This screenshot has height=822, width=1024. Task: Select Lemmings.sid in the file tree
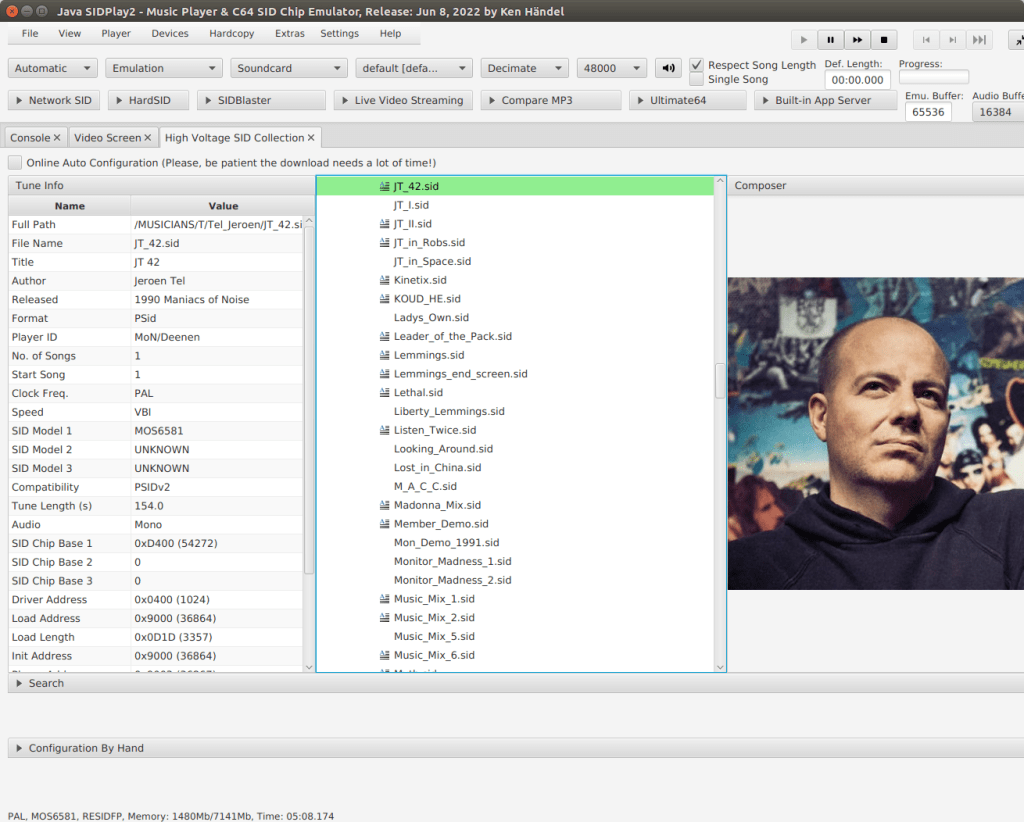pyautogui.click(x=429, y=355)
